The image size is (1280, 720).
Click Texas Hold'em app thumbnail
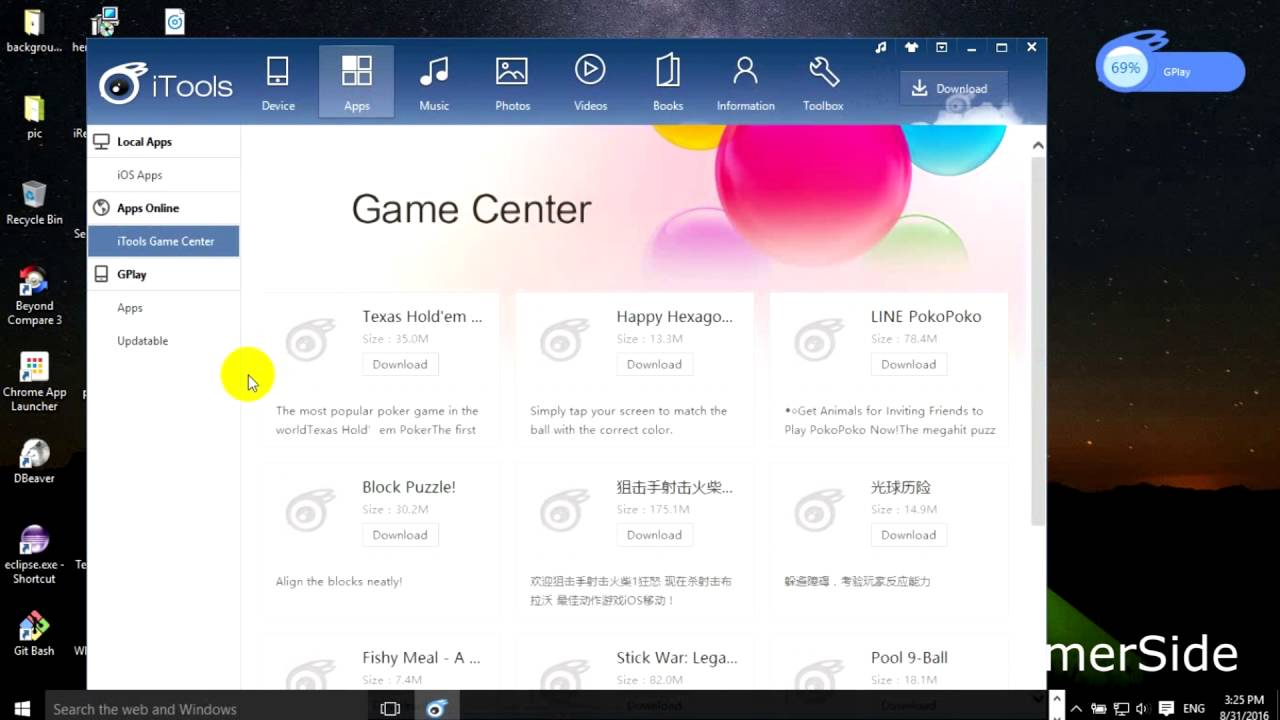click(x=311, y=342)
